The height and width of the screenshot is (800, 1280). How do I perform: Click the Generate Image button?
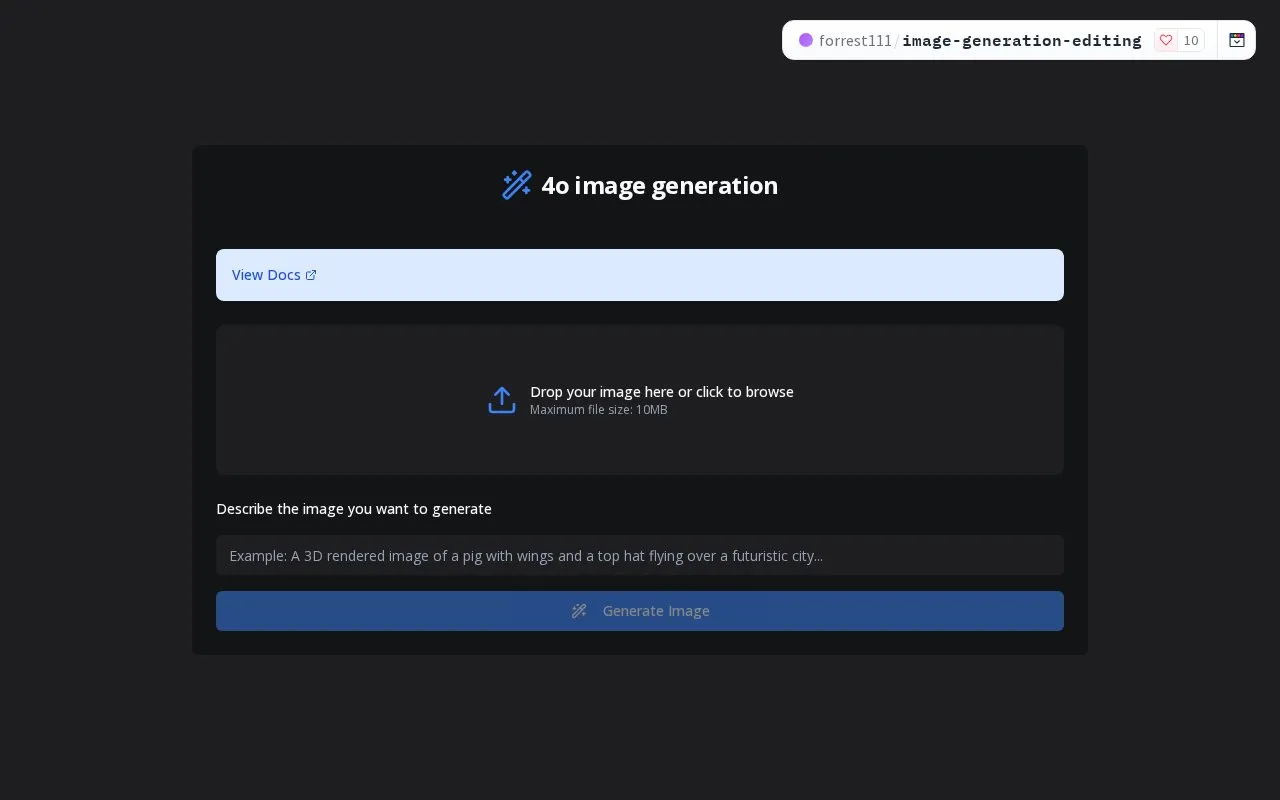640,611
